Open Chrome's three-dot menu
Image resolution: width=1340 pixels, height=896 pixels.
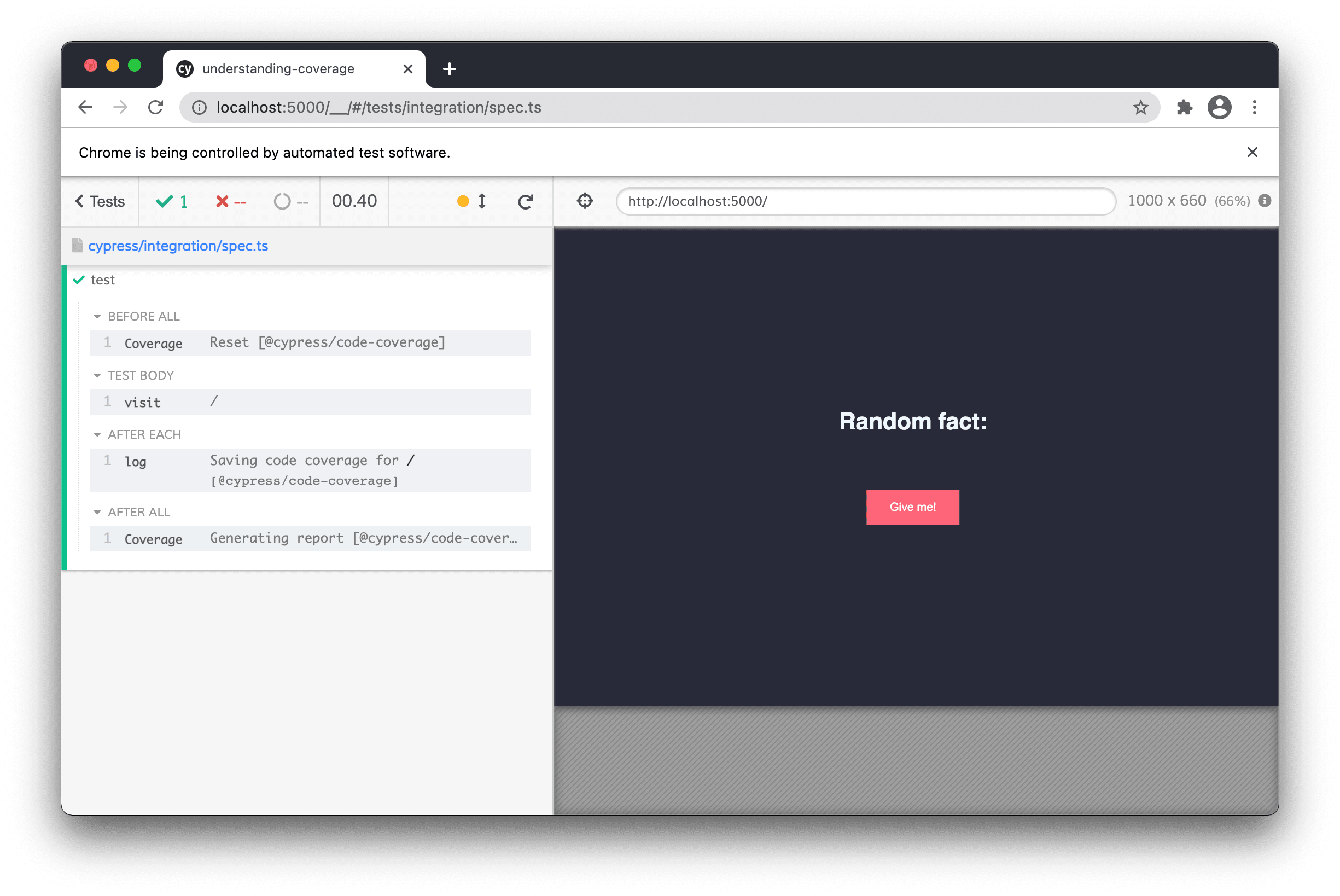[1254, 107]
